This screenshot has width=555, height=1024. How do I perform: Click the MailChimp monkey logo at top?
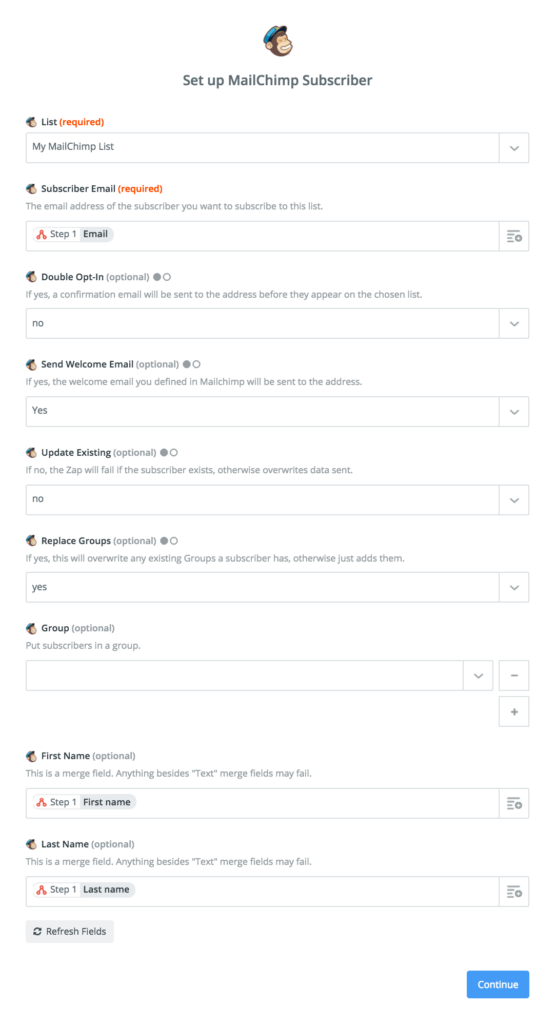278,41
